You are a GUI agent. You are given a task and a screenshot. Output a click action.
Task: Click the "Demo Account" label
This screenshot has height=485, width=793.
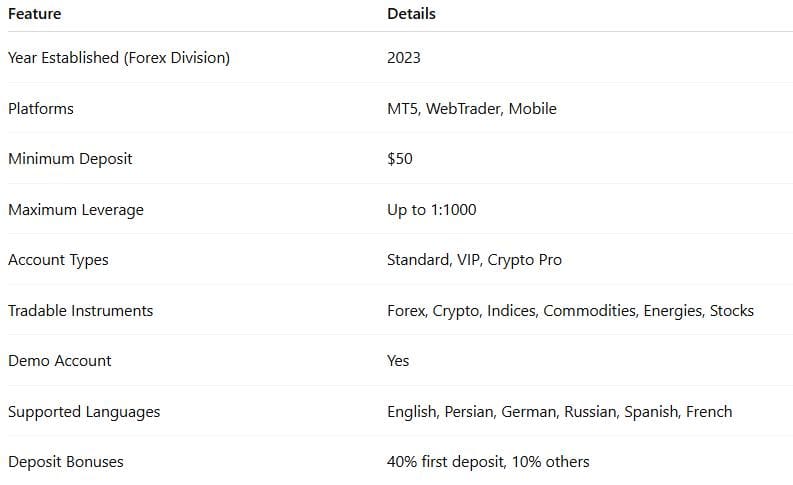pos(60,361)
